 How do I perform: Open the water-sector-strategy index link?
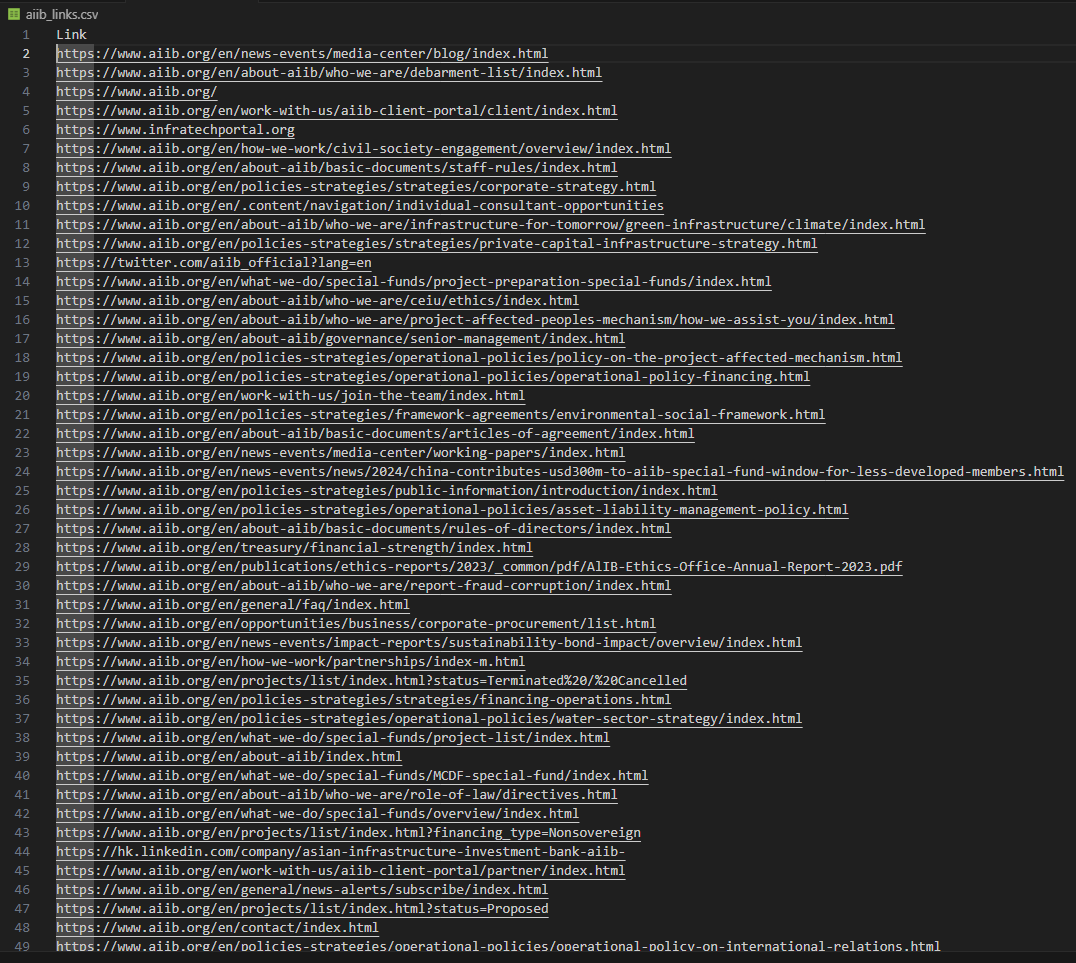tap(429, 719)
